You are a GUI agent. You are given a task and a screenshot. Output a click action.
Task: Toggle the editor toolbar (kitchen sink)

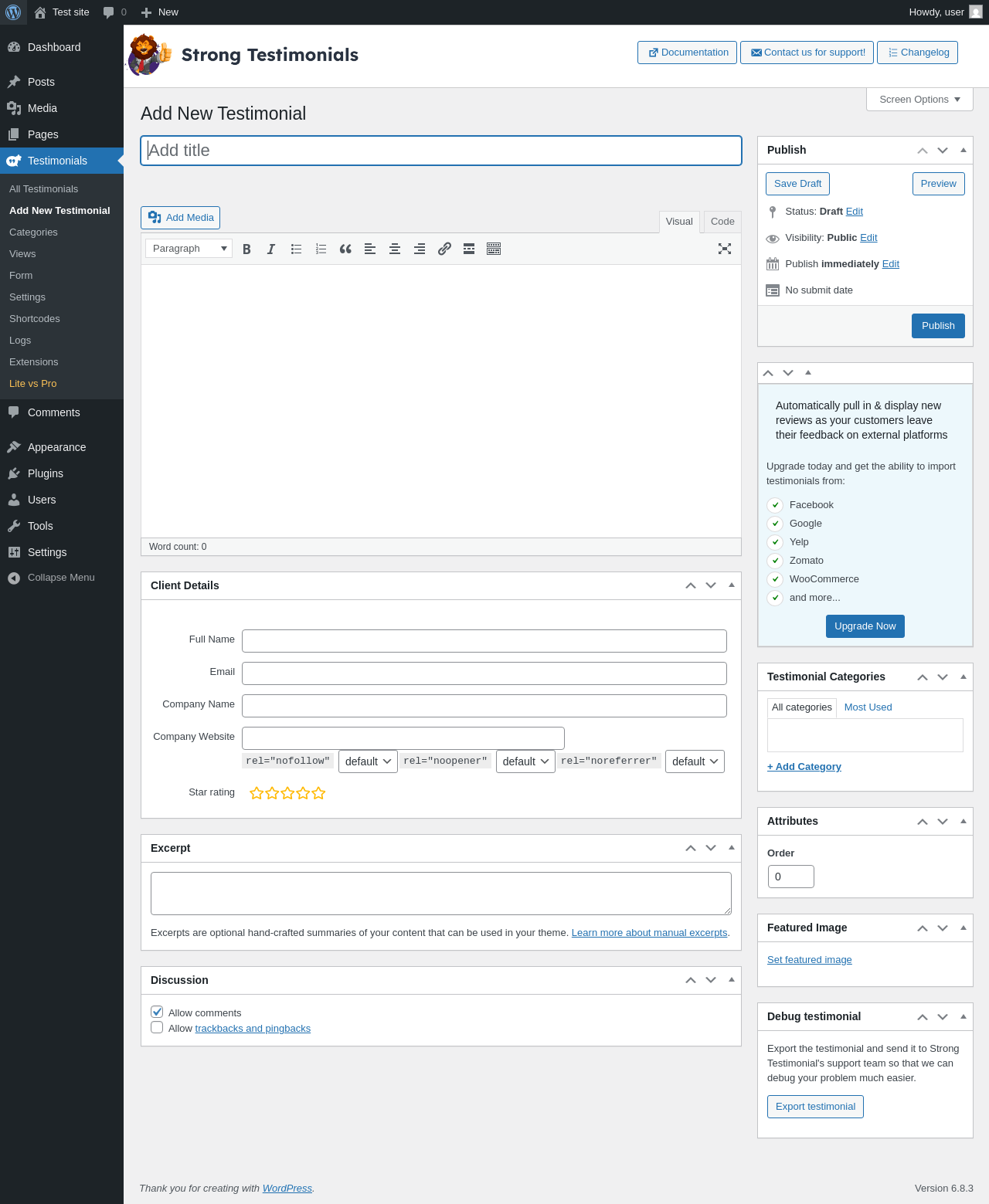click(494, 249)
